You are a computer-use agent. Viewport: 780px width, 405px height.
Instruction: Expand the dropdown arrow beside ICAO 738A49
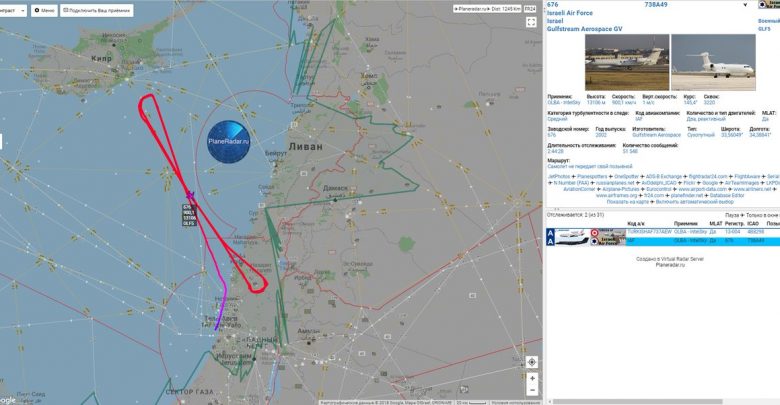(x=745, y=5)
